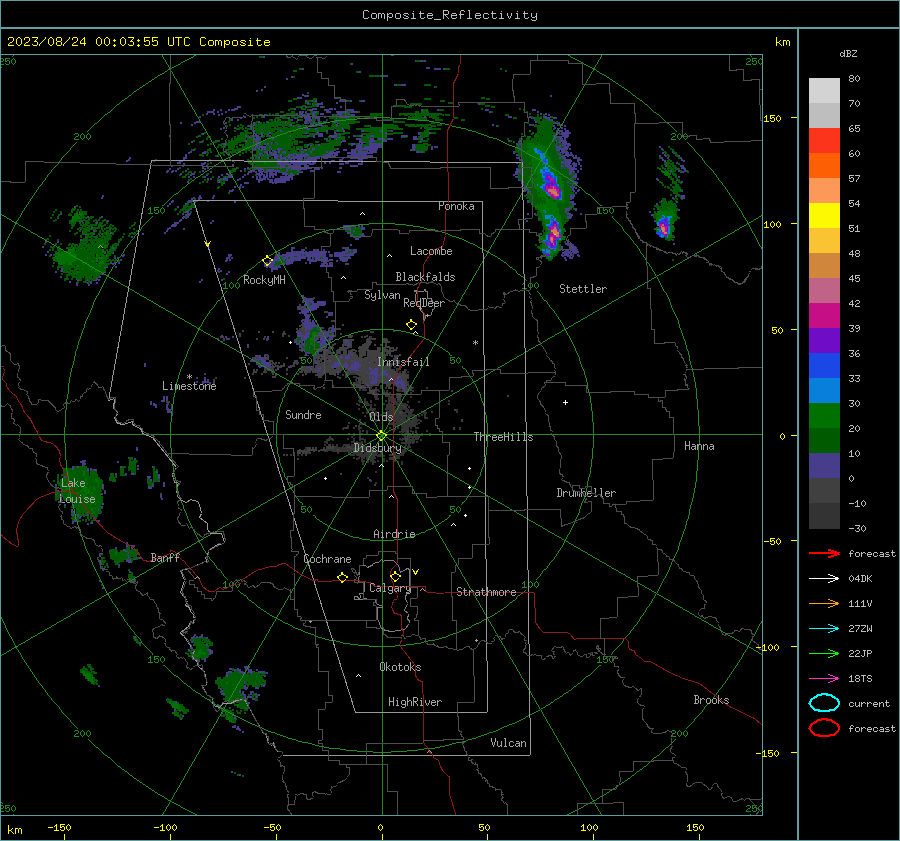This screenshot has height=841, width=900.
Task: Click the Stettler town label
Action: [583, 289]
